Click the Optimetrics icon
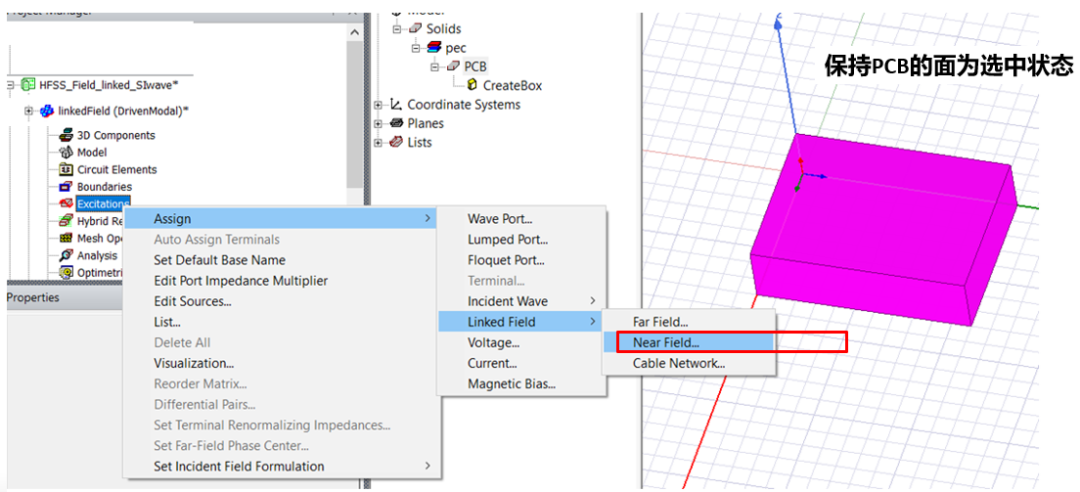Viewport: 1080px width, 492px height. click(66, 273)
